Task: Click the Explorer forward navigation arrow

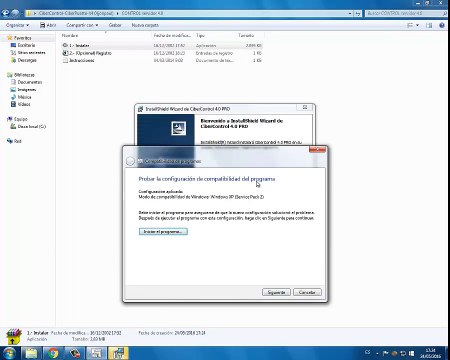Action: click(x=15, y=13)
